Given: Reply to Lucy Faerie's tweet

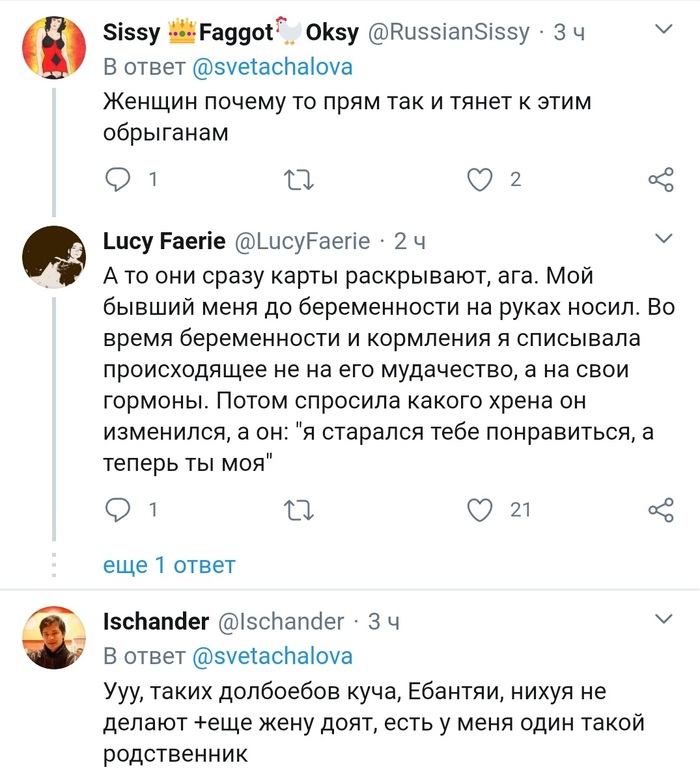Looking at the screenshot, I should point(118,511).
